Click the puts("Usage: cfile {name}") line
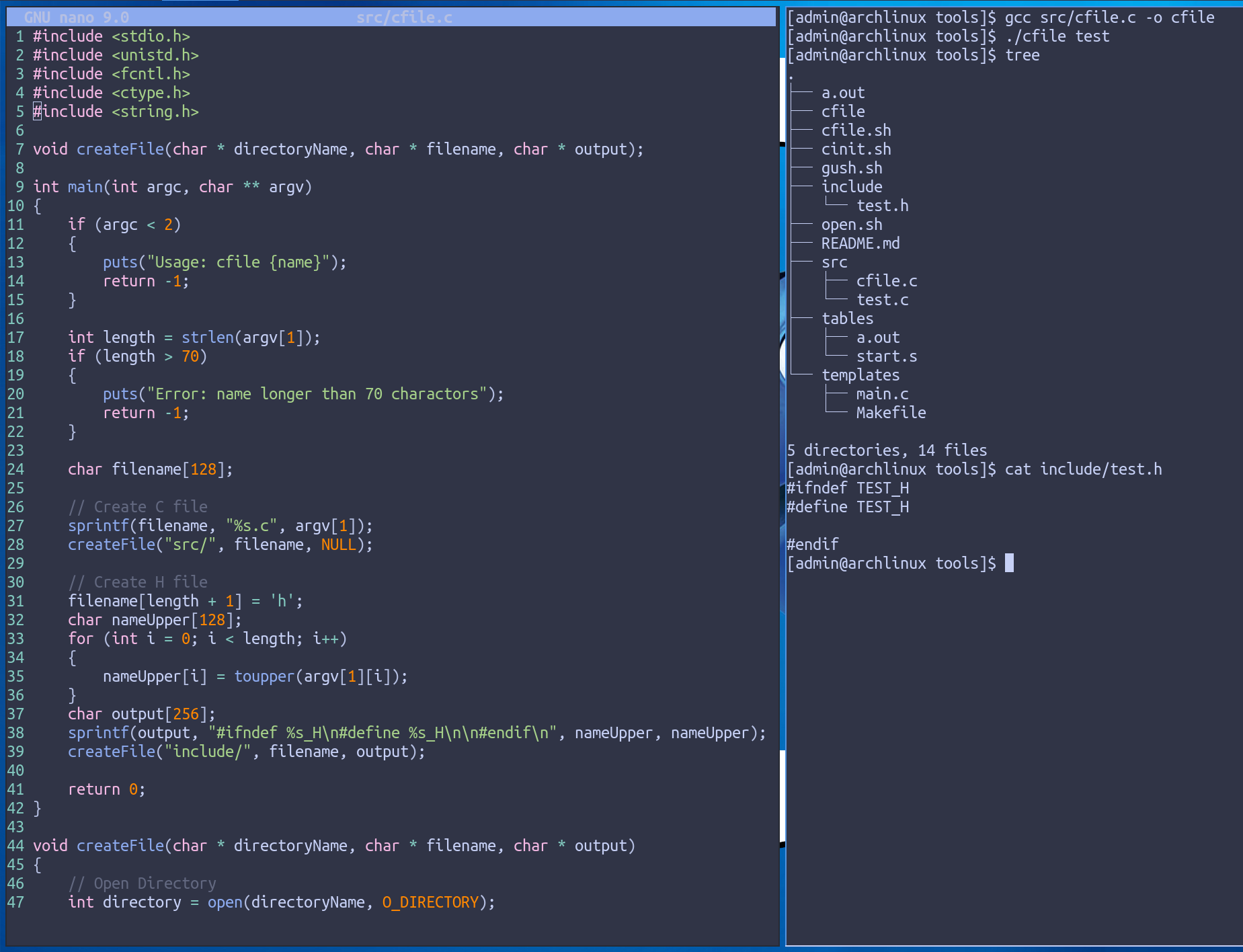The image size is (1243, 952). click(x=225, y=262)
